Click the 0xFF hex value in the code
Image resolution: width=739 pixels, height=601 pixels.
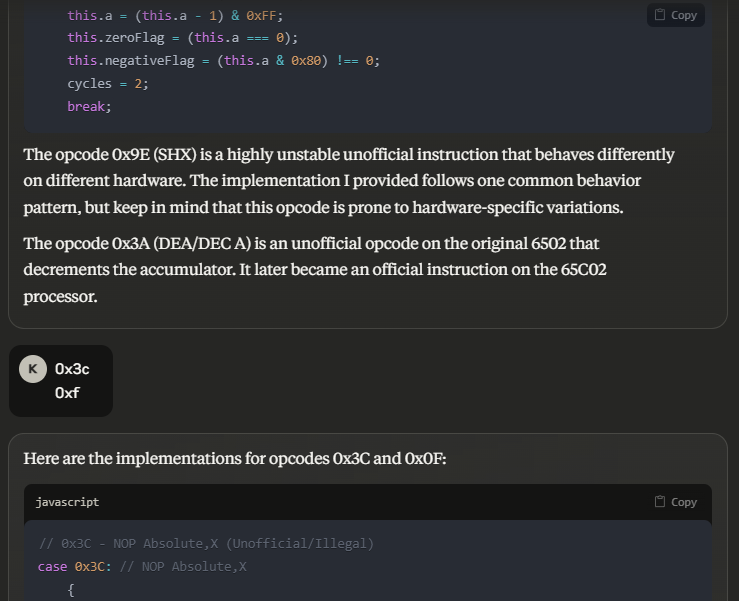(x=261, y=16)
